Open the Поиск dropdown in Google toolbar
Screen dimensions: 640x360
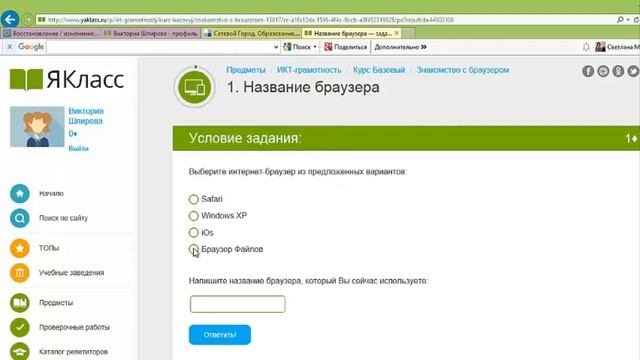[x=315, y=47]
